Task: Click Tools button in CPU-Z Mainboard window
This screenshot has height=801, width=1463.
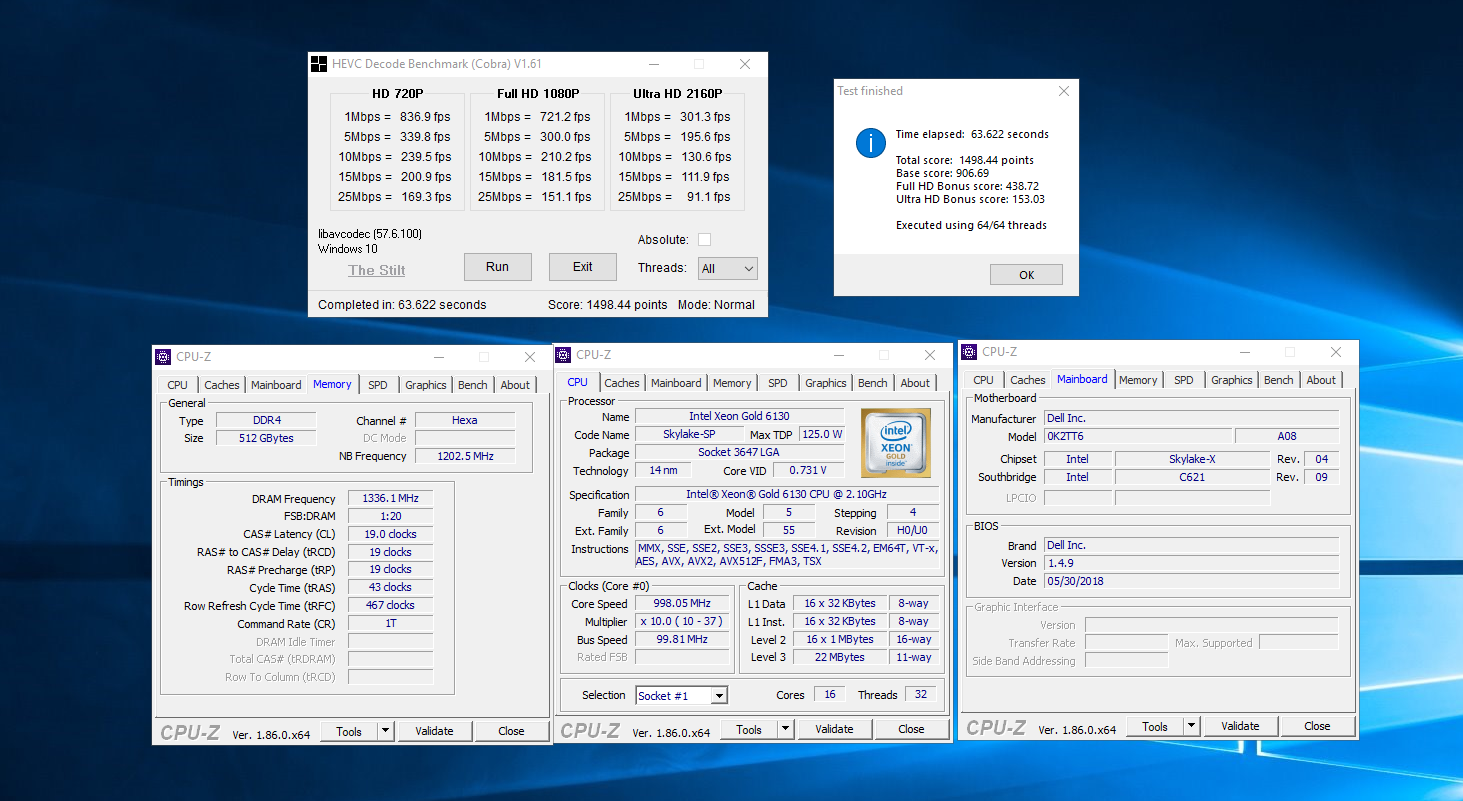Action: (x=1155, y=726)
